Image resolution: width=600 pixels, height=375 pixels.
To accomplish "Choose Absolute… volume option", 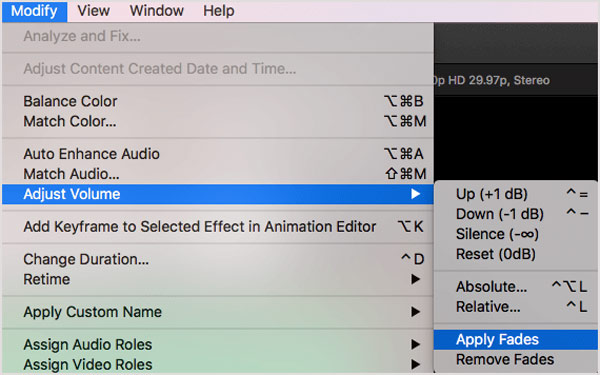I will [x=515, y=287].
